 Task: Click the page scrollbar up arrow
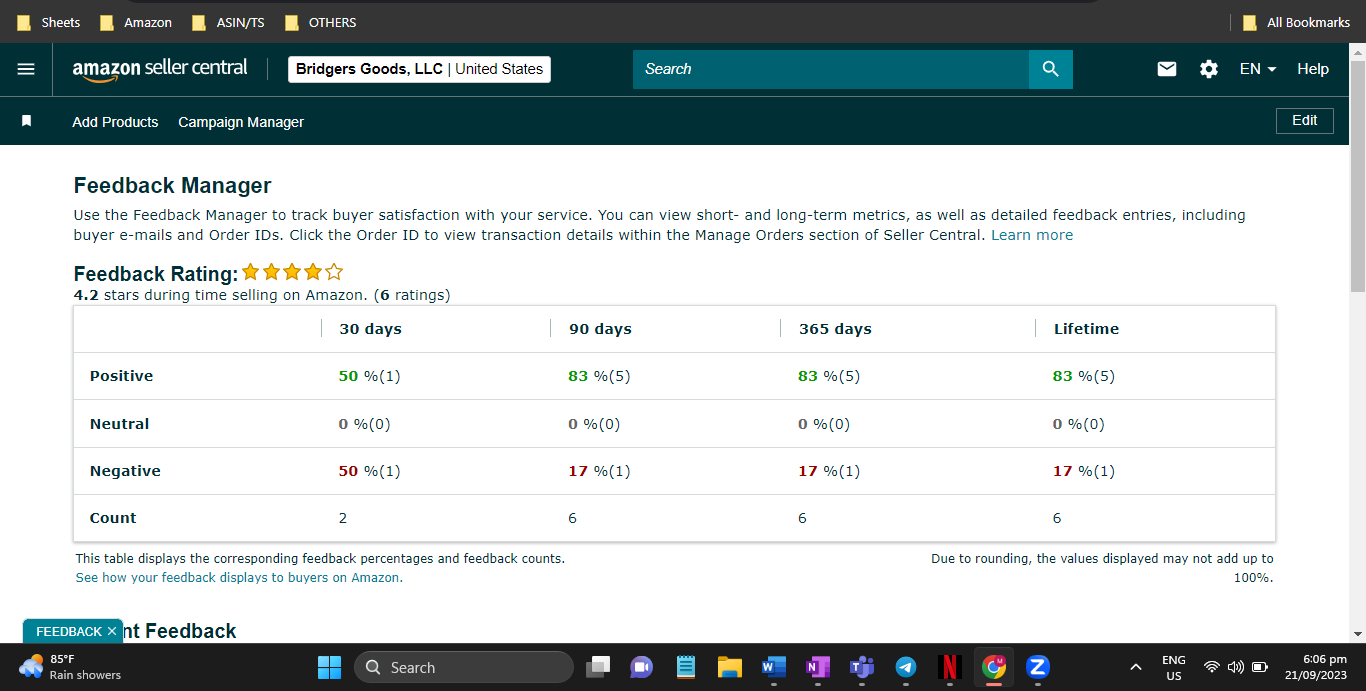point(1357,51)
